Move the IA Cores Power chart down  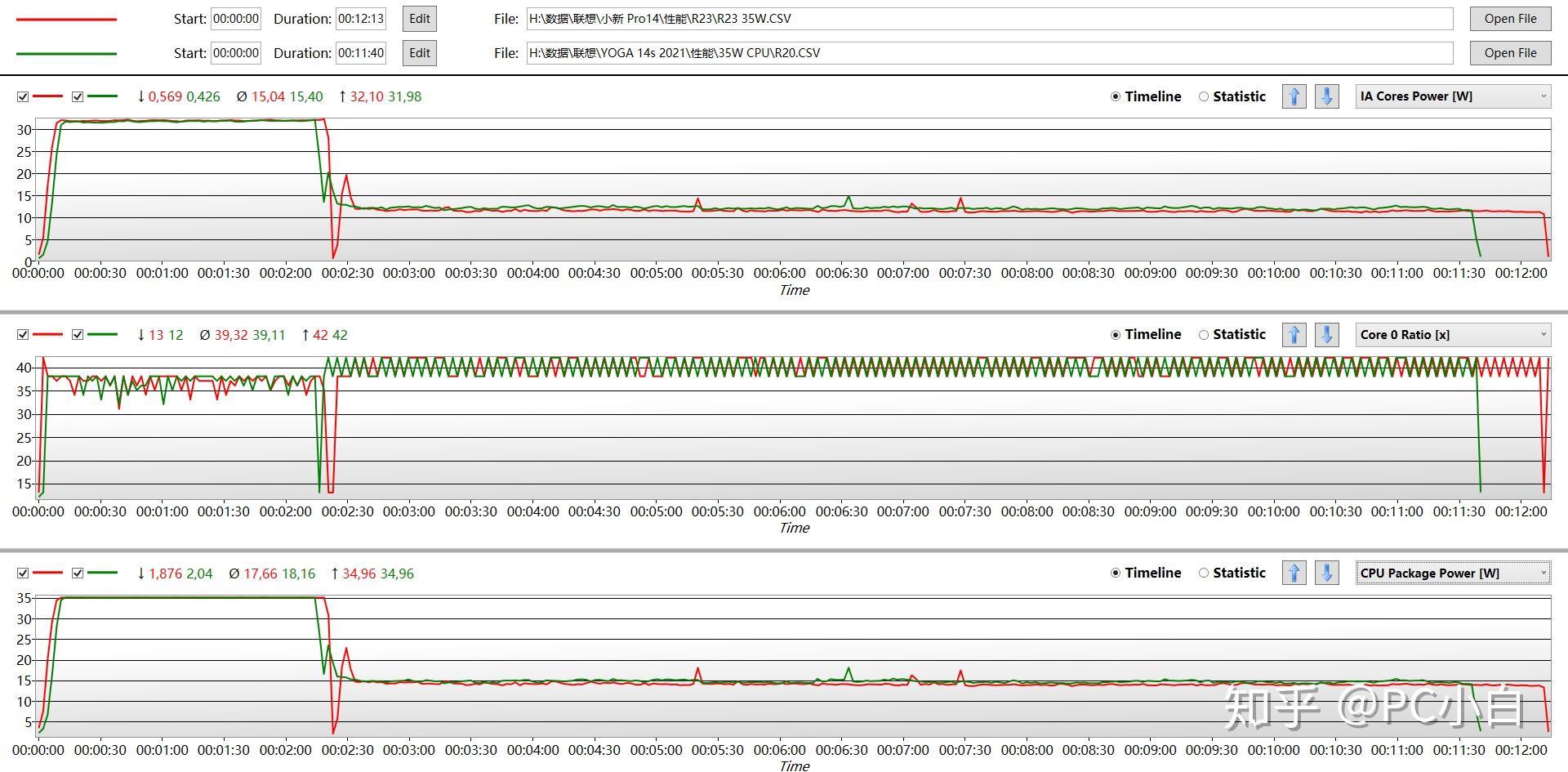click(1327, 96)
